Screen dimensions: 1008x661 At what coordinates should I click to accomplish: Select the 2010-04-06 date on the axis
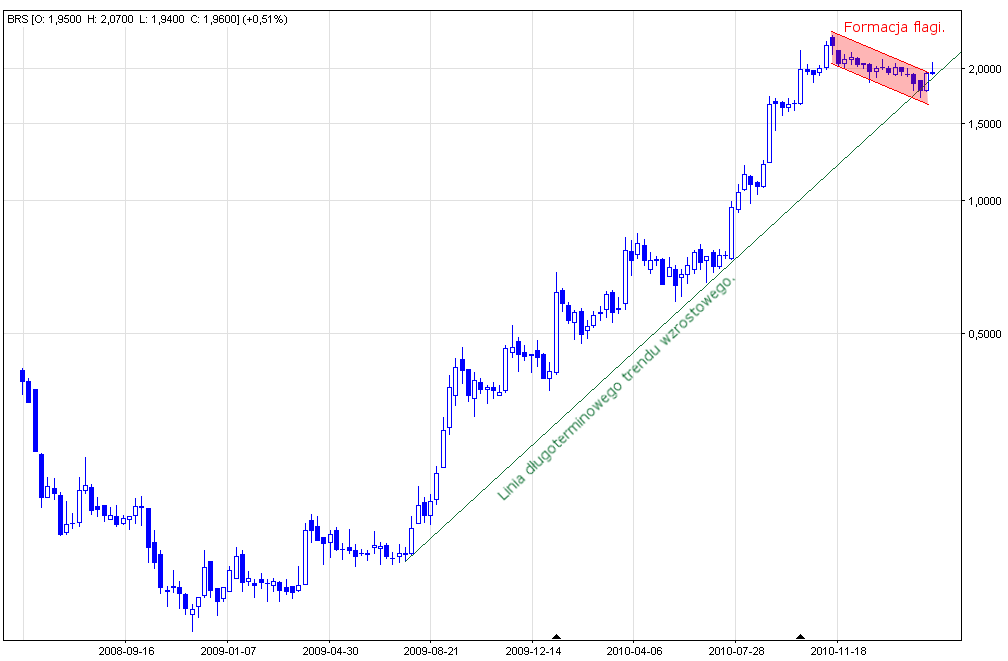pyautogui.click(x=633, y=650)
